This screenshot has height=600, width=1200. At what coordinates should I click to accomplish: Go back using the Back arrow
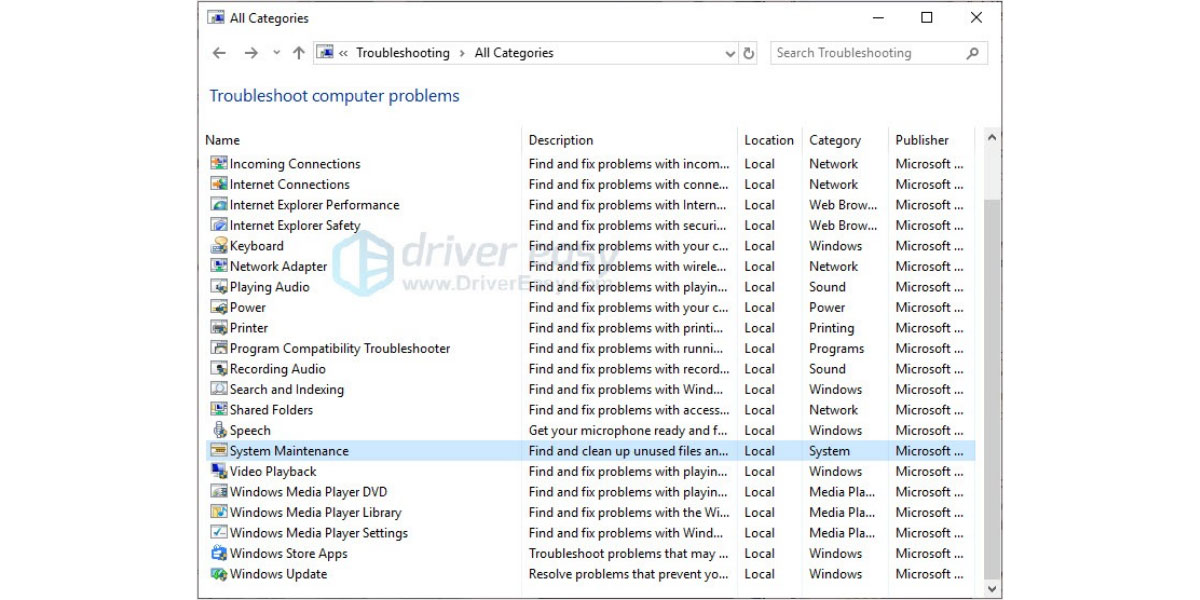[219, 53]
